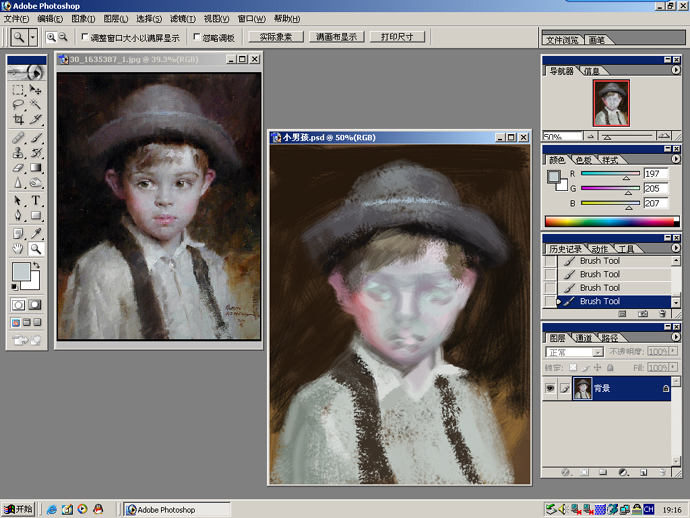The width and height of the screenshot is (690, 518).
Task: Switch to the 色板 swatches tab
Action: point(584,160)
